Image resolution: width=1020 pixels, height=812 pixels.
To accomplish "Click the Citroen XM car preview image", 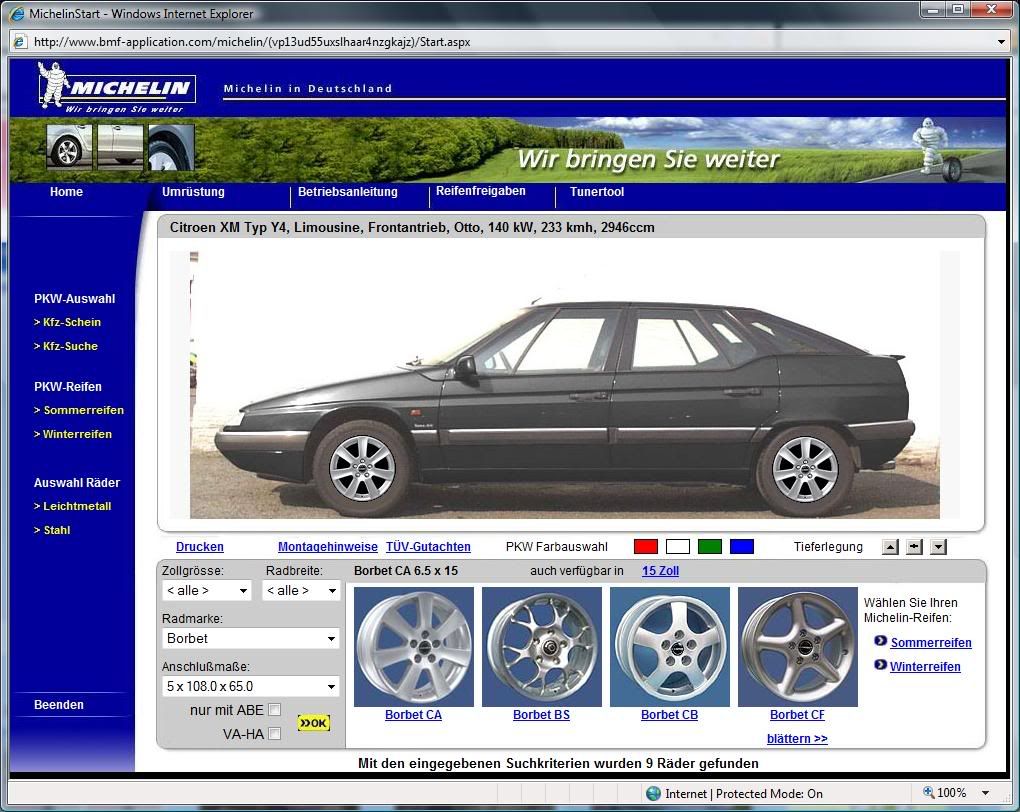I will 565,385.
